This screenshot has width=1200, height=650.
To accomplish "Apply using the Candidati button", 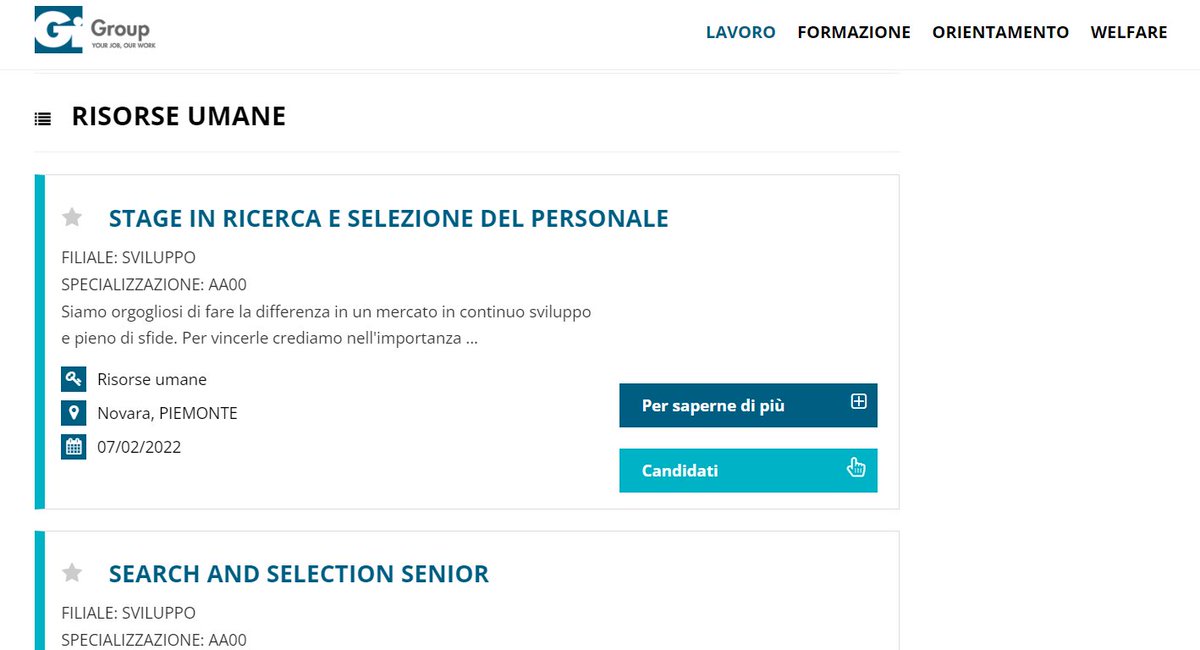I will [748, 470].
